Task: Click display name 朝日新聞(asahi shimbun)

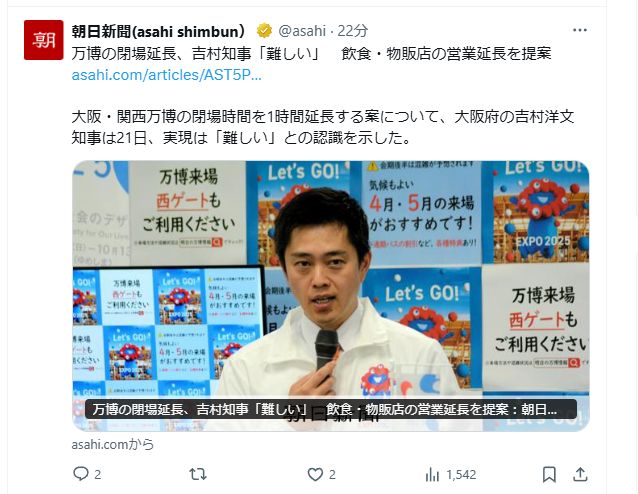Action: 158,31
